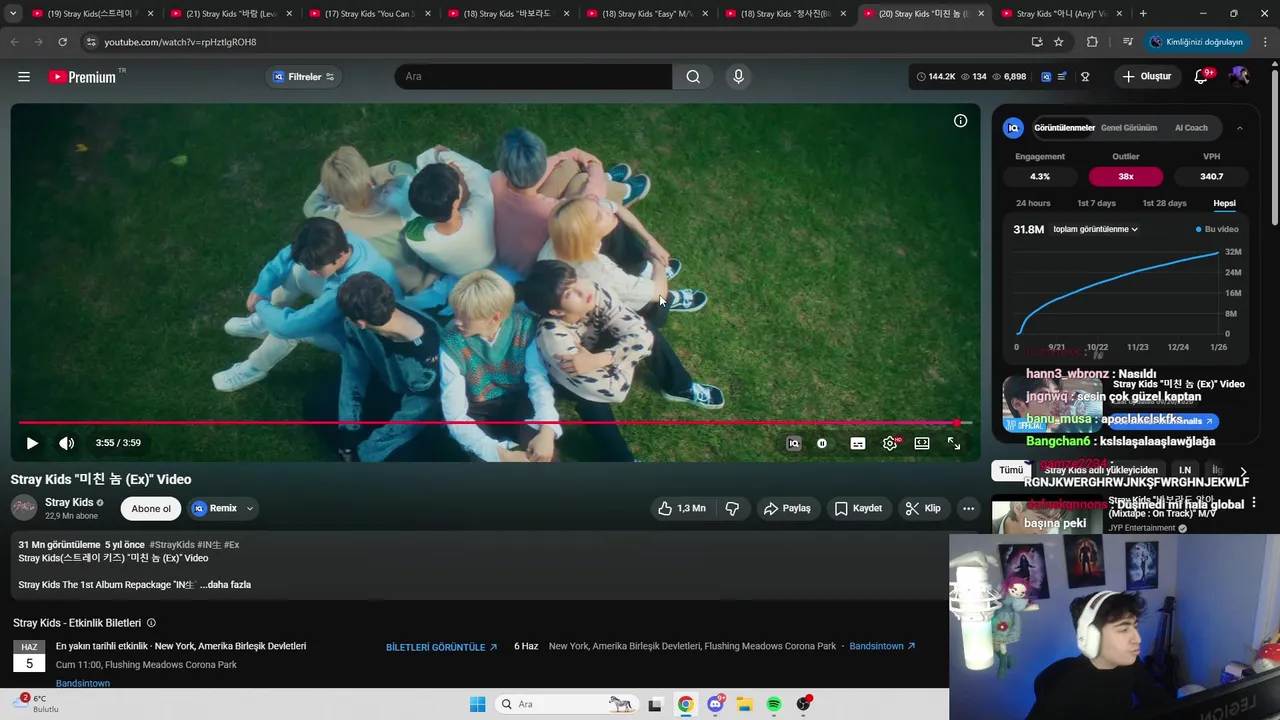Bookmark this page with star icon
1280x720 pixels.
pos(1058,42)
